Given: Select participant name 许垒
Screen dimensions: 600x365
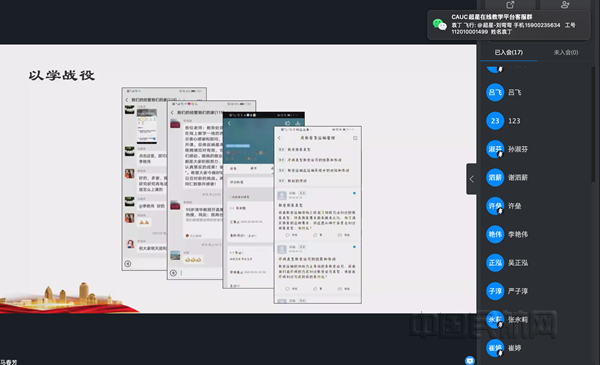Looking at the screenshot, I should [514, 206].
